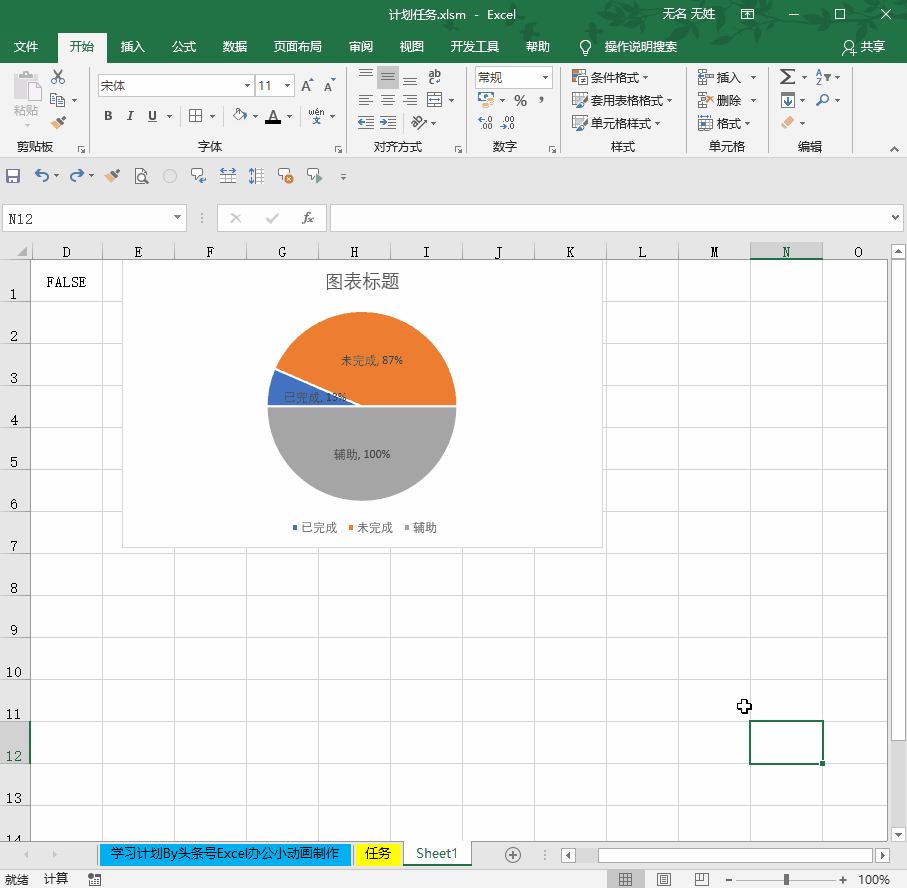The width and height of the screenshot is (907, 888).
Task: Select the 任务 sheet tab
Action: point(378,853)
